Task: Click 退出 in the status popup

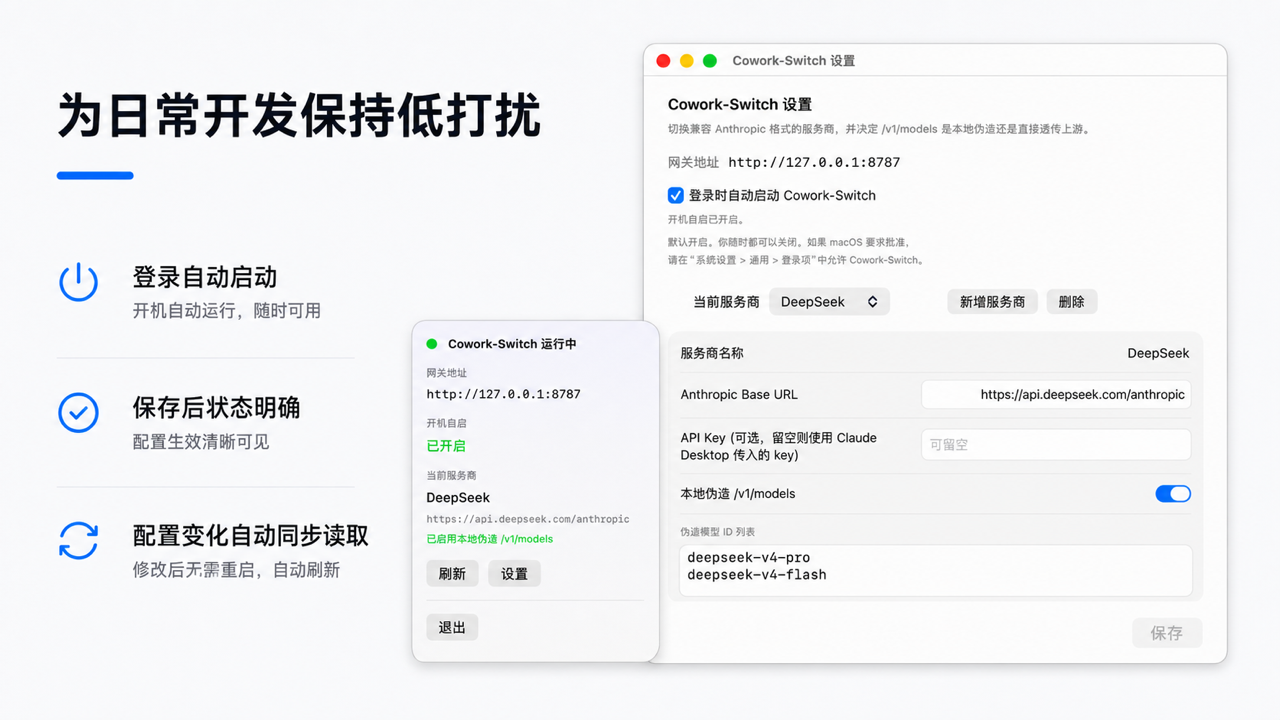Action: pyautogui.click(x=452, y=628)
